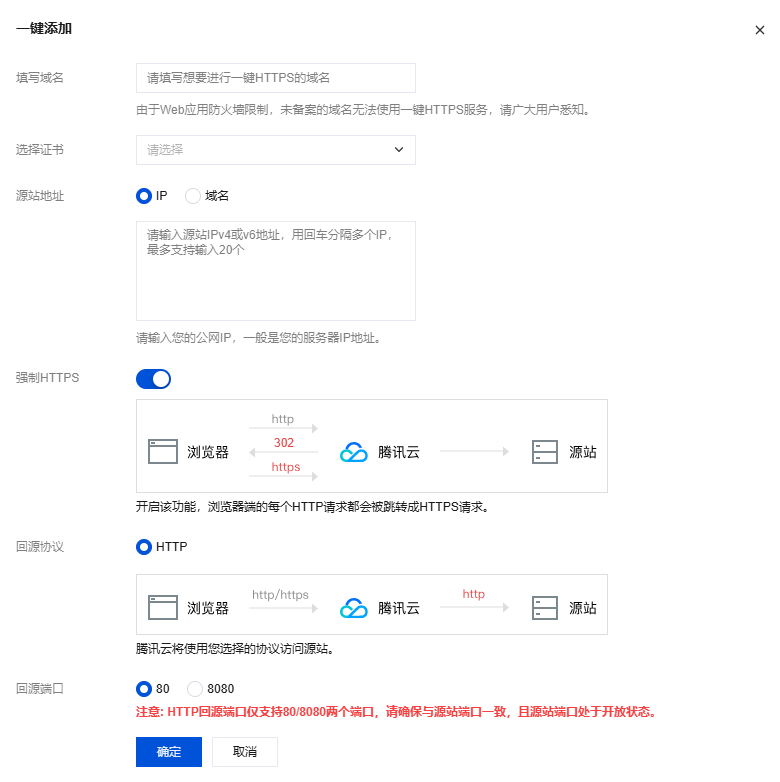The image size is (780, 782).
Task: Click origin server icon in 强制HTTPS diagram
Action: pos(545,452)
